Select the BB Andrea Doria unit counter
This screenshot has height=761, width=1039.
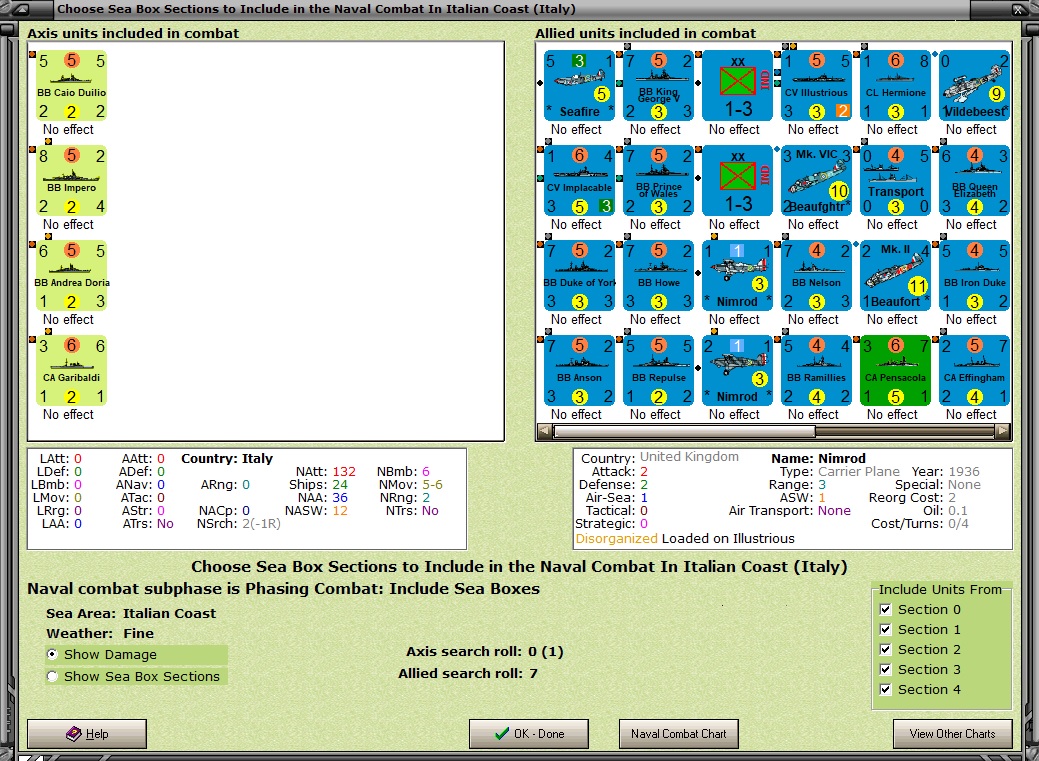(72, 275)
